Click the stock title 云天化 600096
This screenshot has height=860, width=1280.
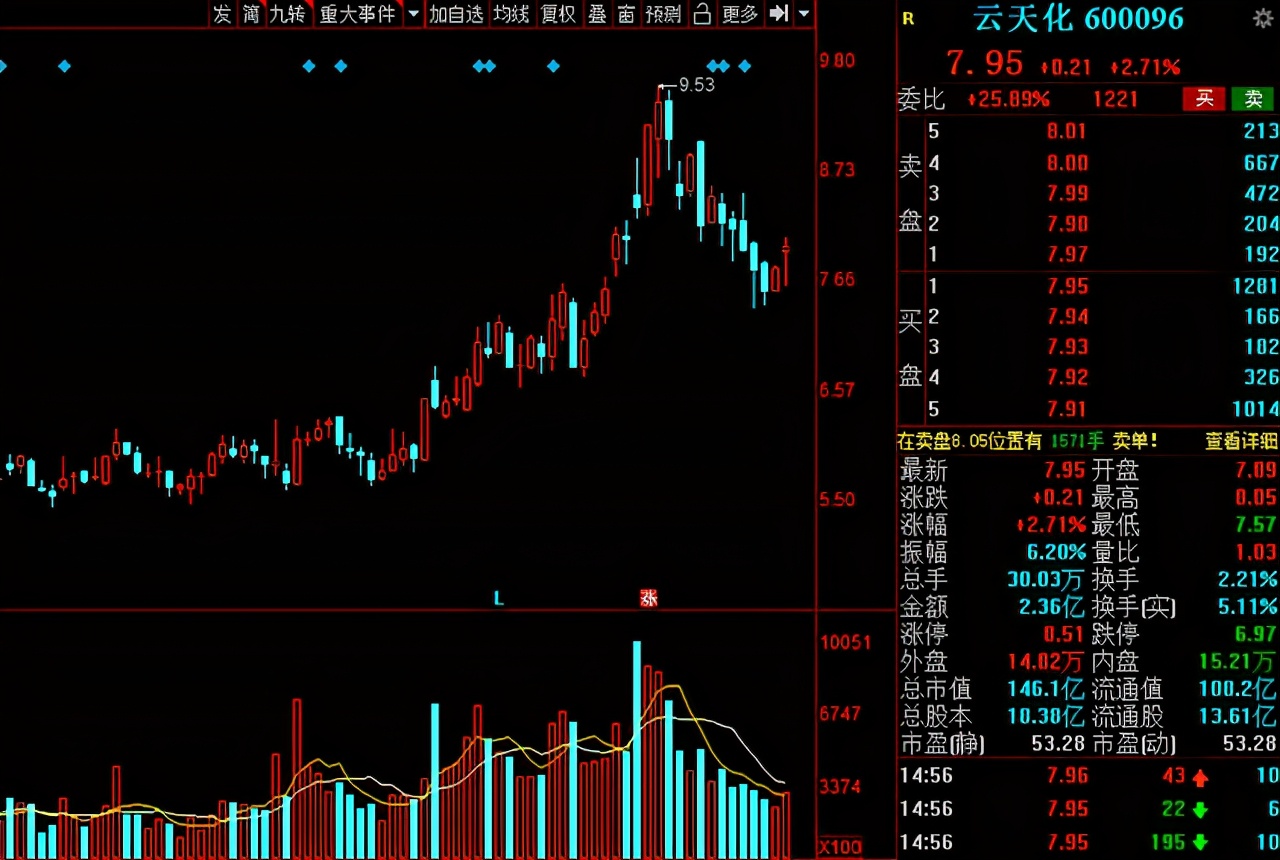pos(1078,18)
